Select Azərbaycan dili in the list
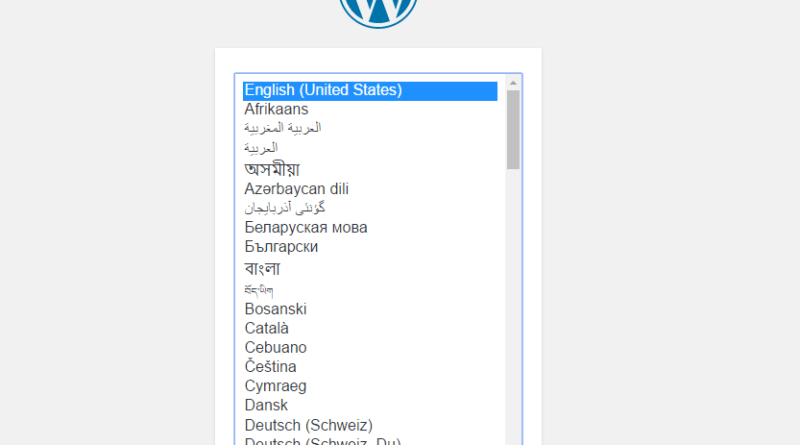 click(296, 188)
